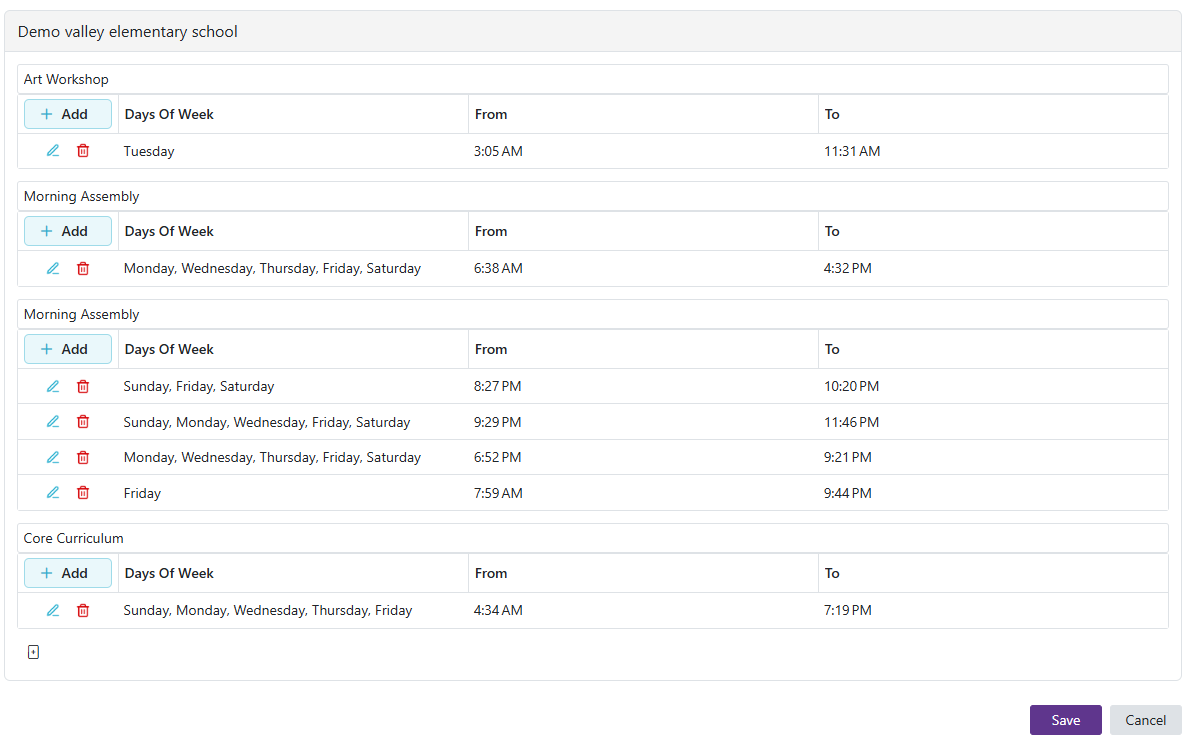
Task: Delete the row running 6:52 PM to 9:21 PM
Action: [x=83, y=457]
